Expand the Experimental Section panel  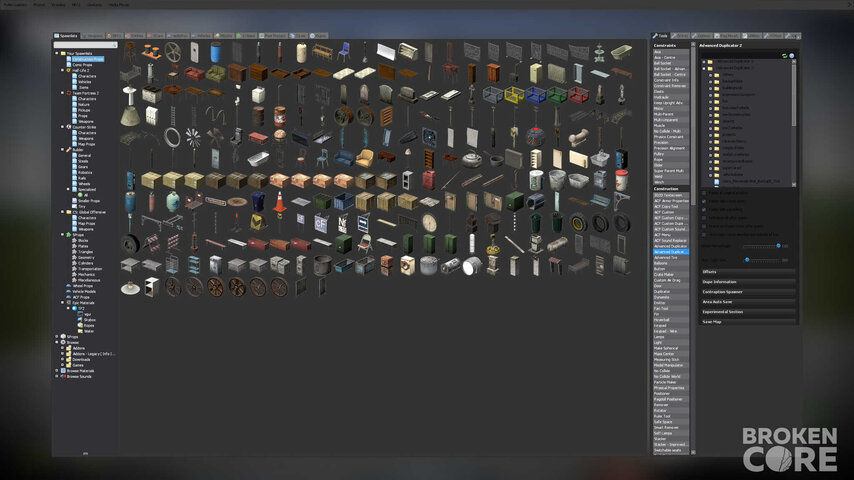(748, 312)
